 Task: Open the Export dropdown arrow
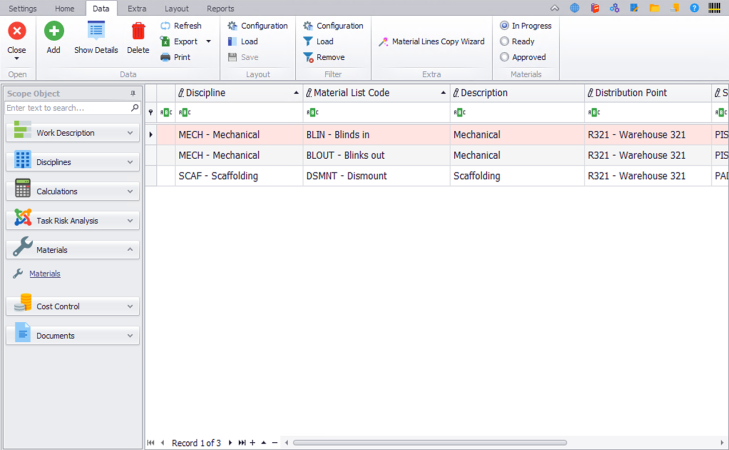click(208, 42)
